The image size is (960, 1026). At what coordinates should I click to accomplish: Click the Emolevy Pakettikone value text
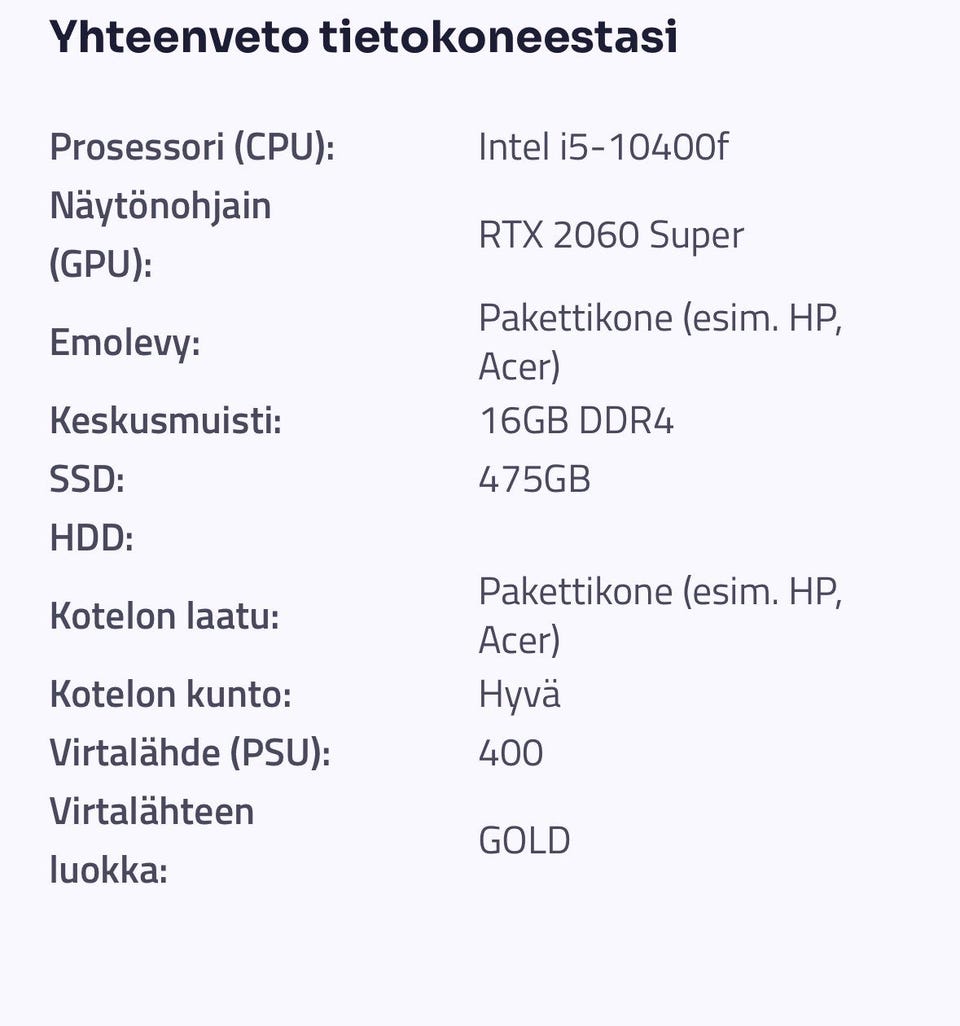(660, 342)
